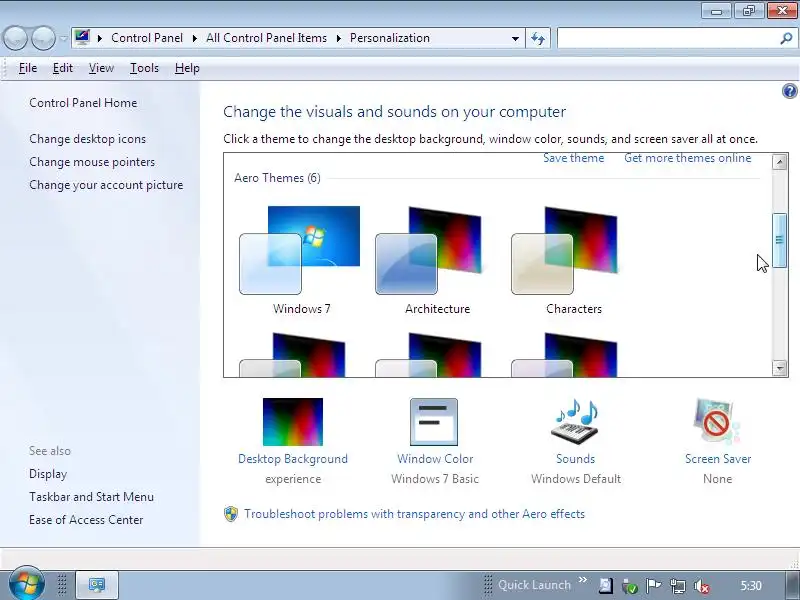This screenshot has width=800, height=600.
Task: Click the first tray icon after Quick Launch
Action: click(x=606, y=586)
